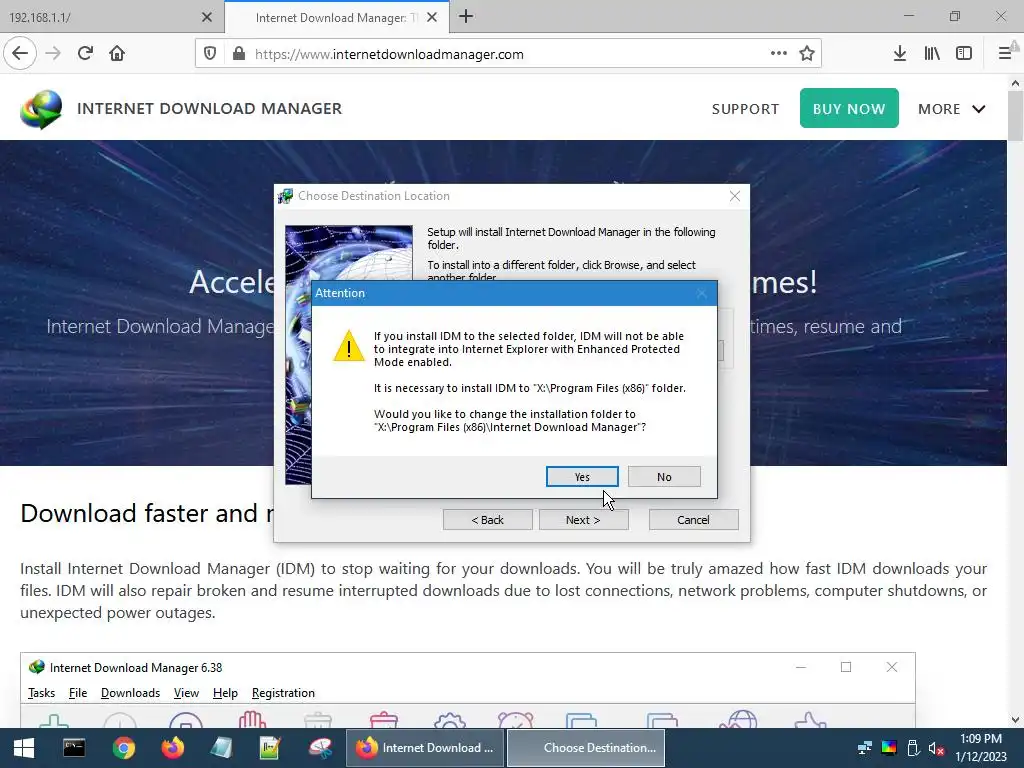Image resolution: width=1024 pixels, height=768 pixels.
Task: Go back with Firefox back arrow
Action: (x=20, y=54)
